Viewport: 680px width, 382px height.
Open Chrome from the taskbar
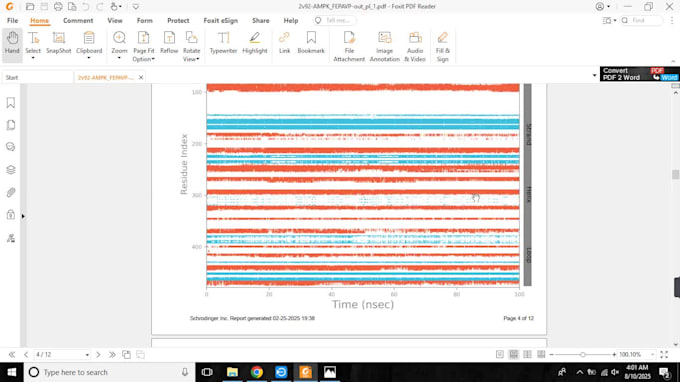(257, 372)
